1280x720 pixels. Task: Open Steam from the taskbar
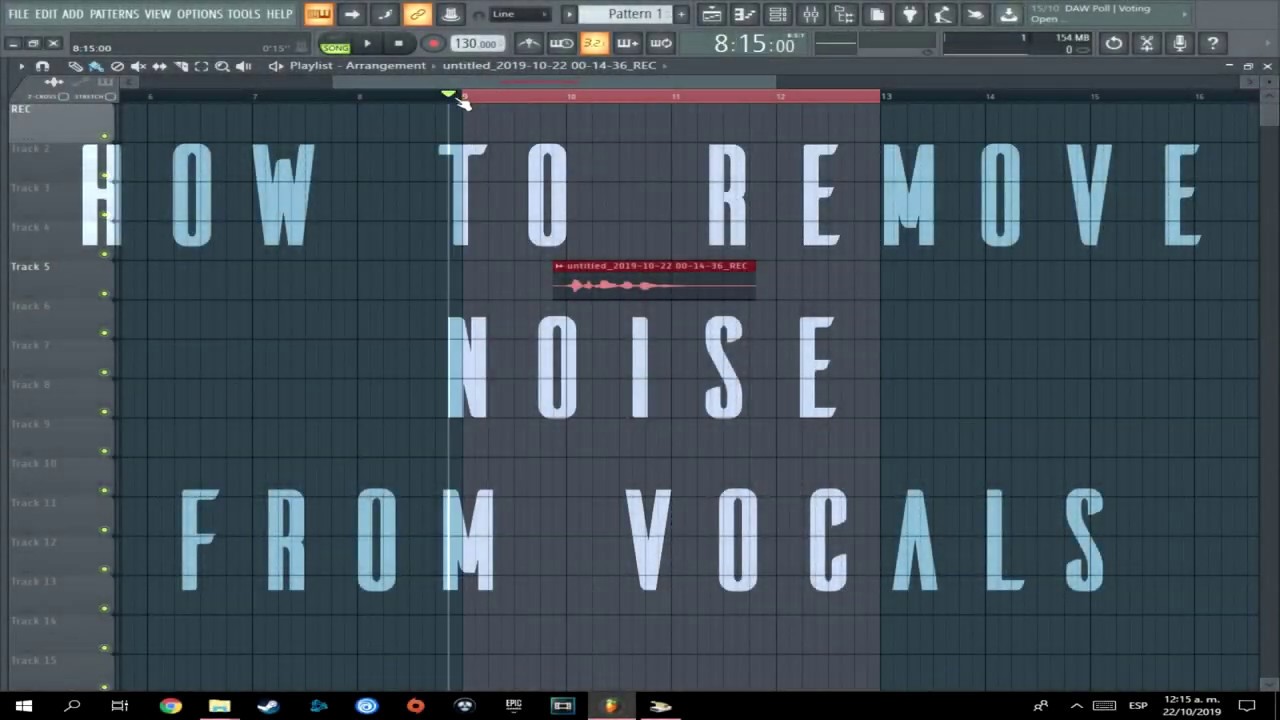pyautogui.click(x=268, y=706)
